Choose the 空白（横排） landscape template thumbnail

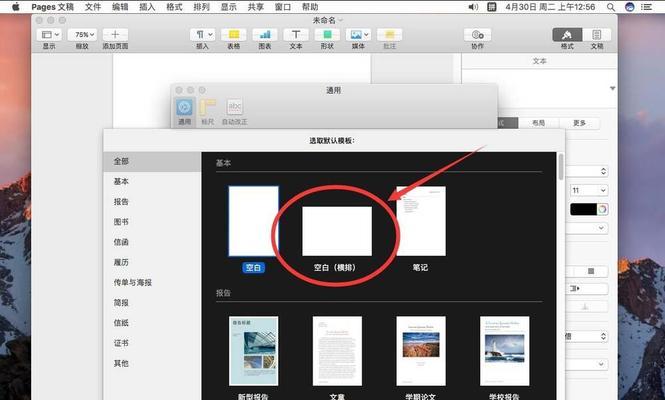337,231
